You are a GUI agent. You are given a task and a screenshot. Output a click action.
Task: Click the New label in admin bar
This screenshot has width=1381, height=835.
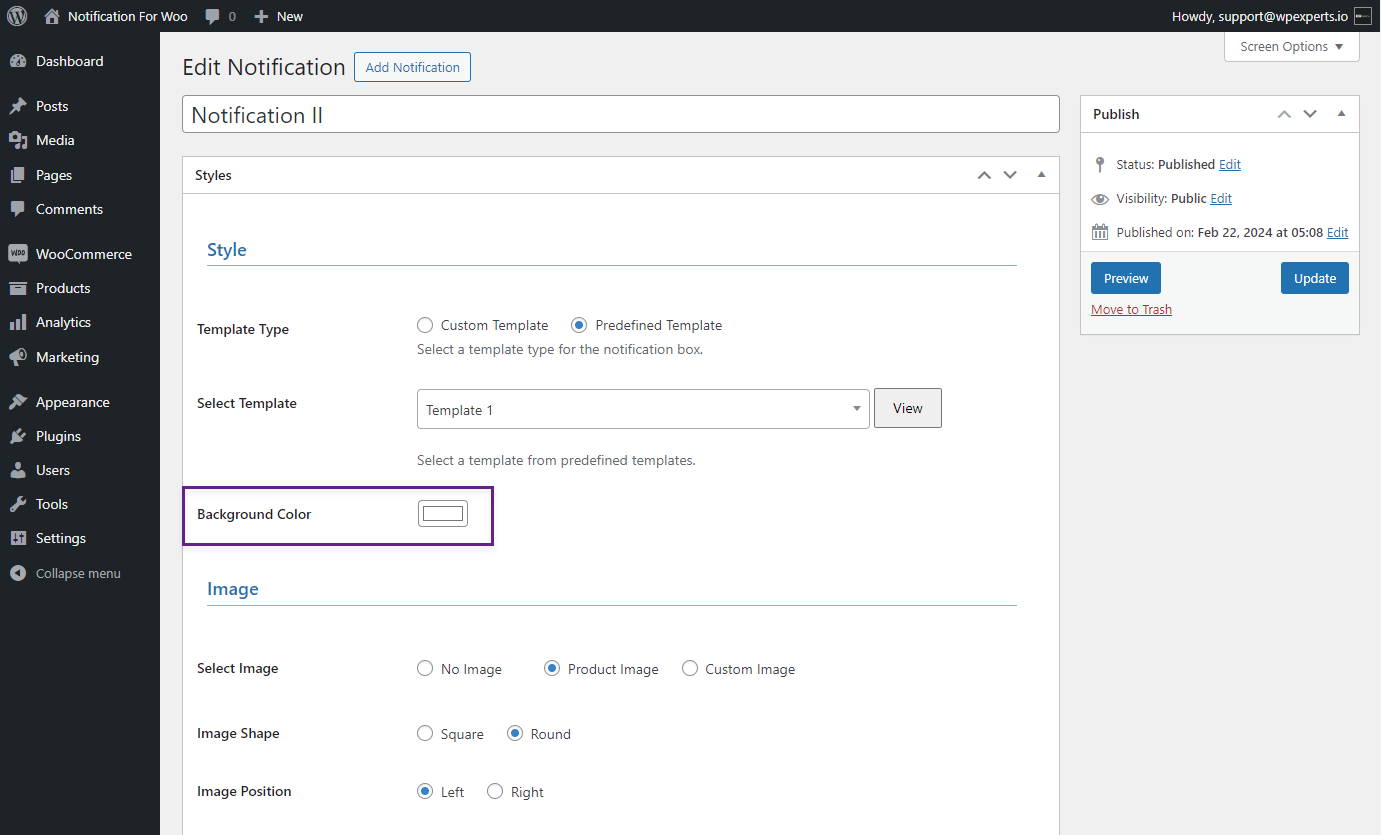tap(290, 16)
